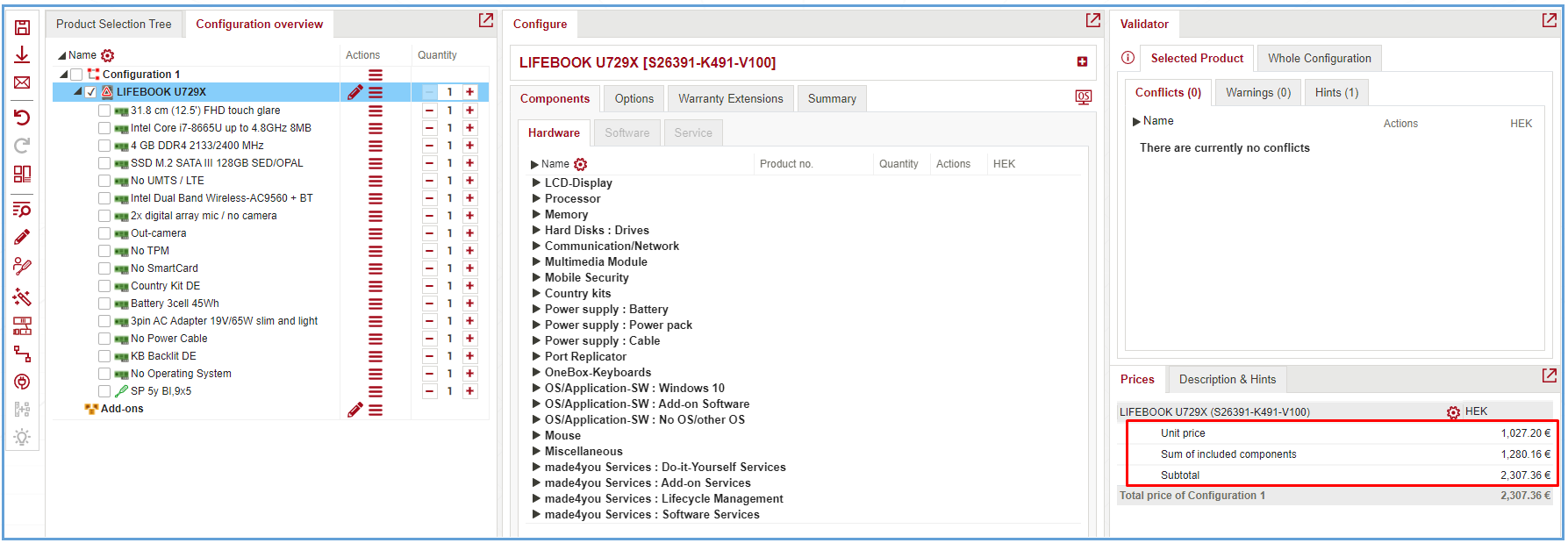This screenshot has height=543, width=1568.
Task: Open the actions menu for No TPM row
Action: [x=376, y=251]
